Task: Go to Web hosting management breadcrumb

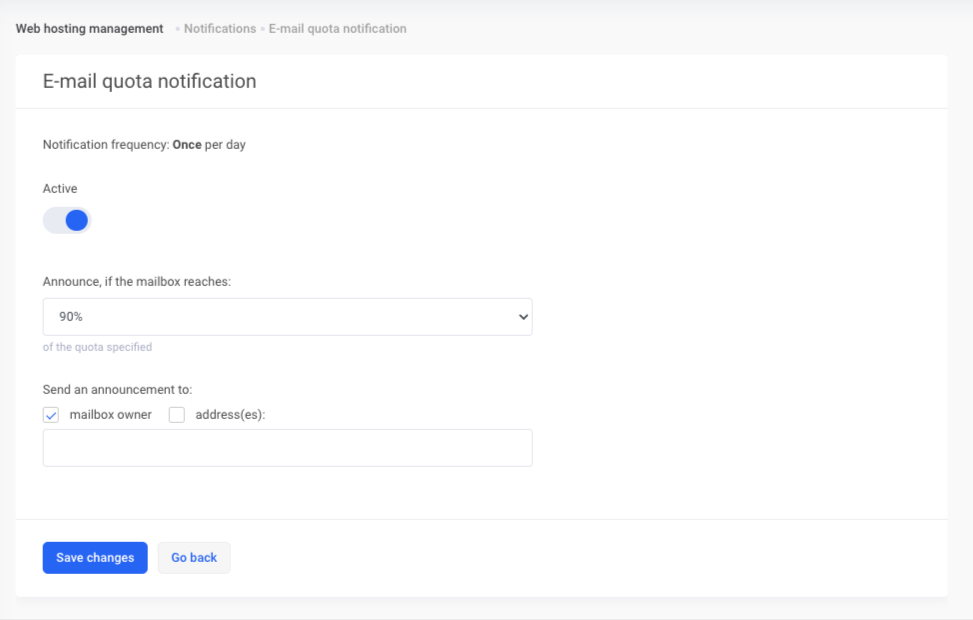Action: click(x=89, y=29)
